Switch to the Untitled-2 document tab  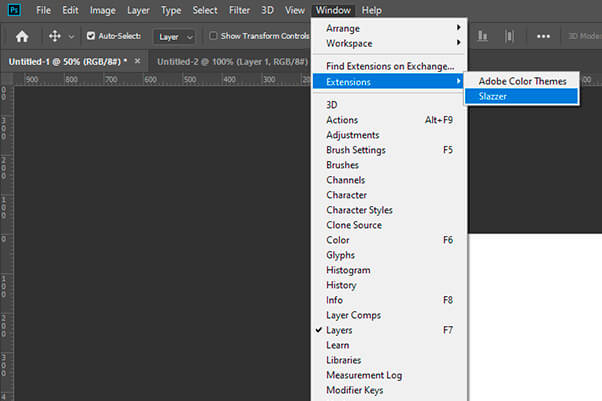click(232, 61)
